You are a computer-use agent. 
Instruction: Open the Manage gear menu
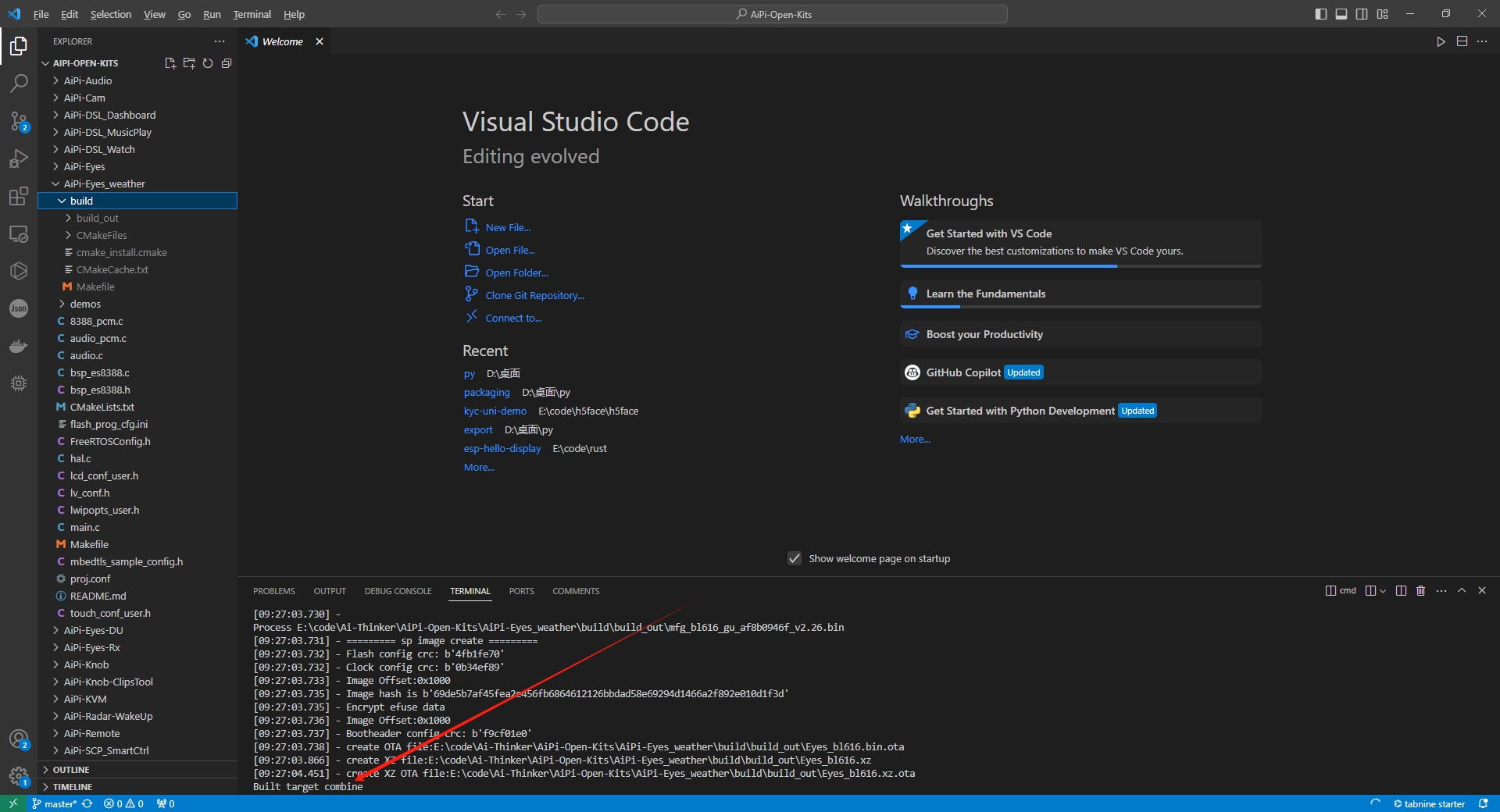click(x=19, y=777)
